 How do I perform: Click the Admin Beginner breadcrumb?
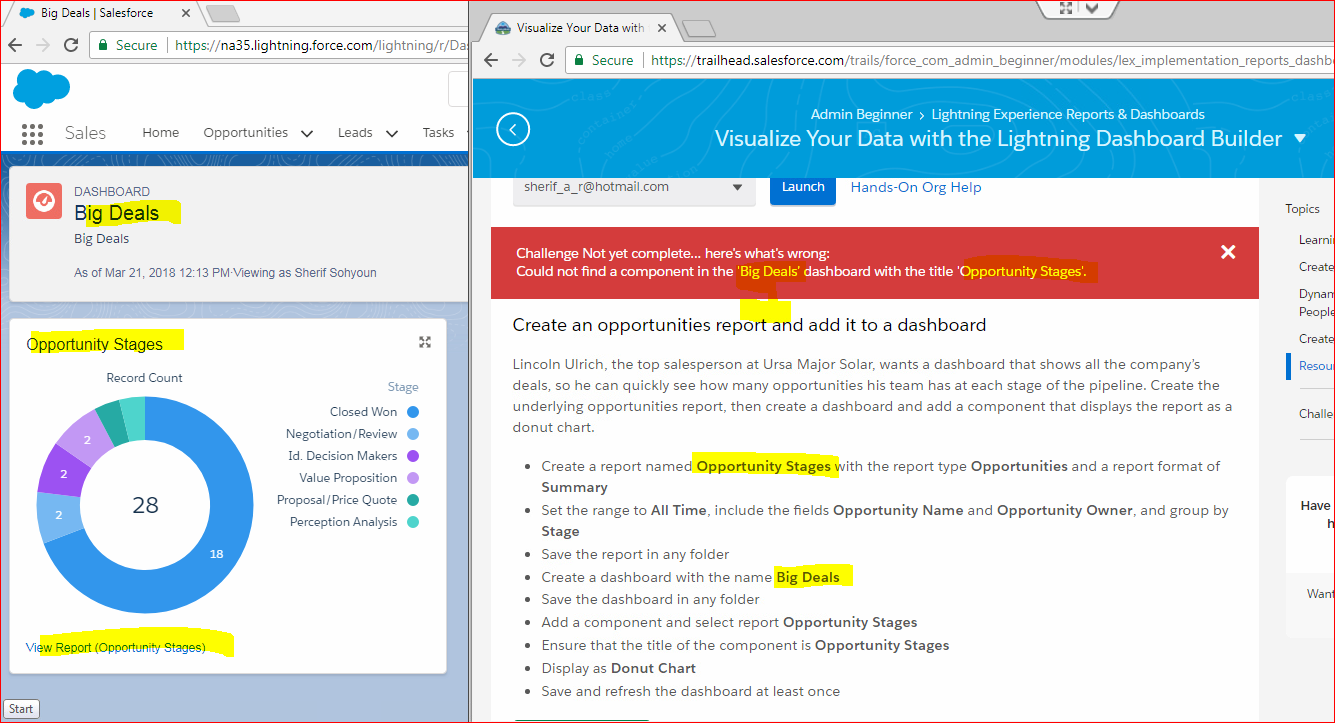[x=861, y=115]
